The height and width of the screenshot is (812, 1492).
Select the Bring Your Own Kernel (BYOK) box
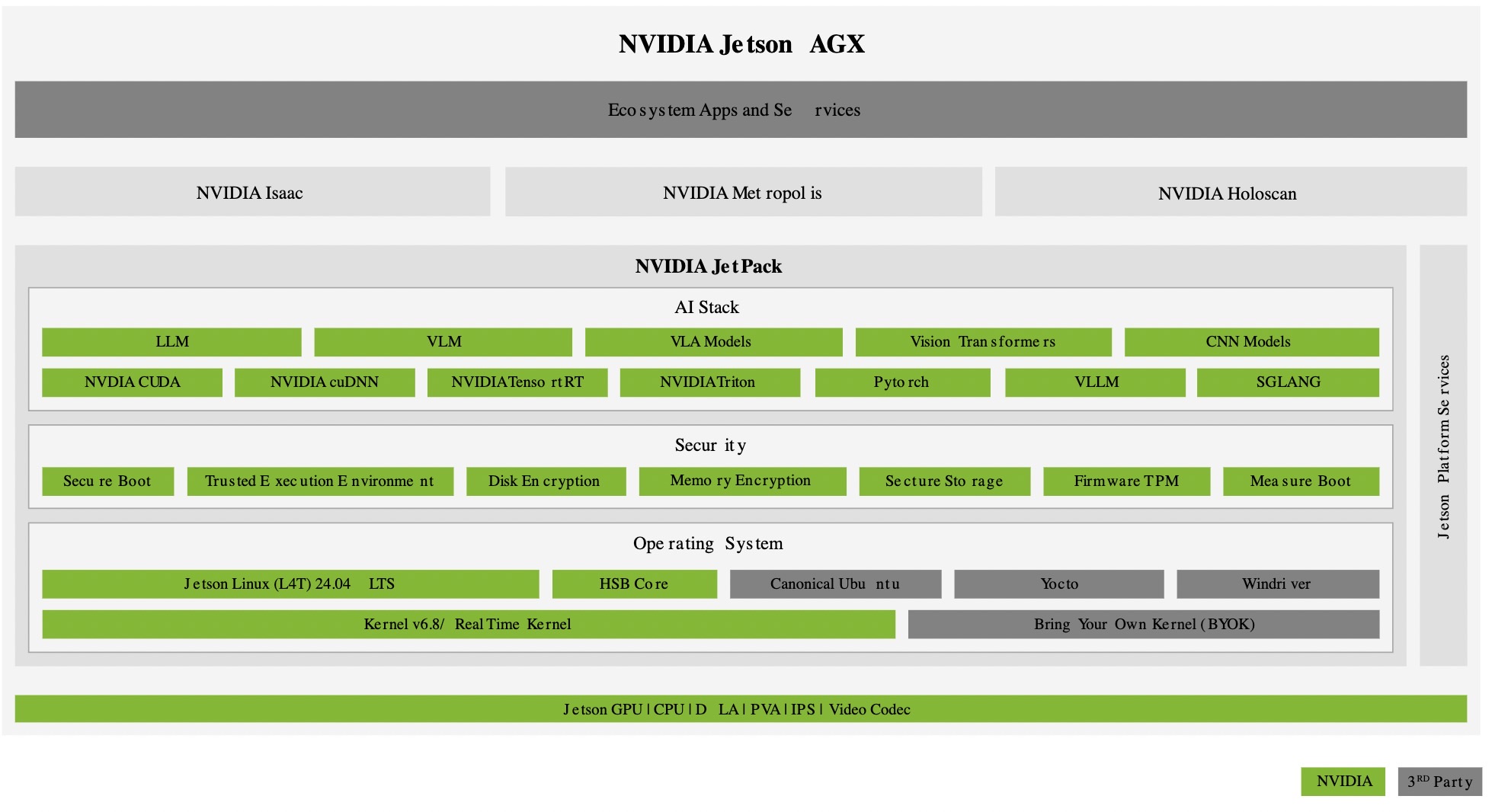[x=1144, y=625]
